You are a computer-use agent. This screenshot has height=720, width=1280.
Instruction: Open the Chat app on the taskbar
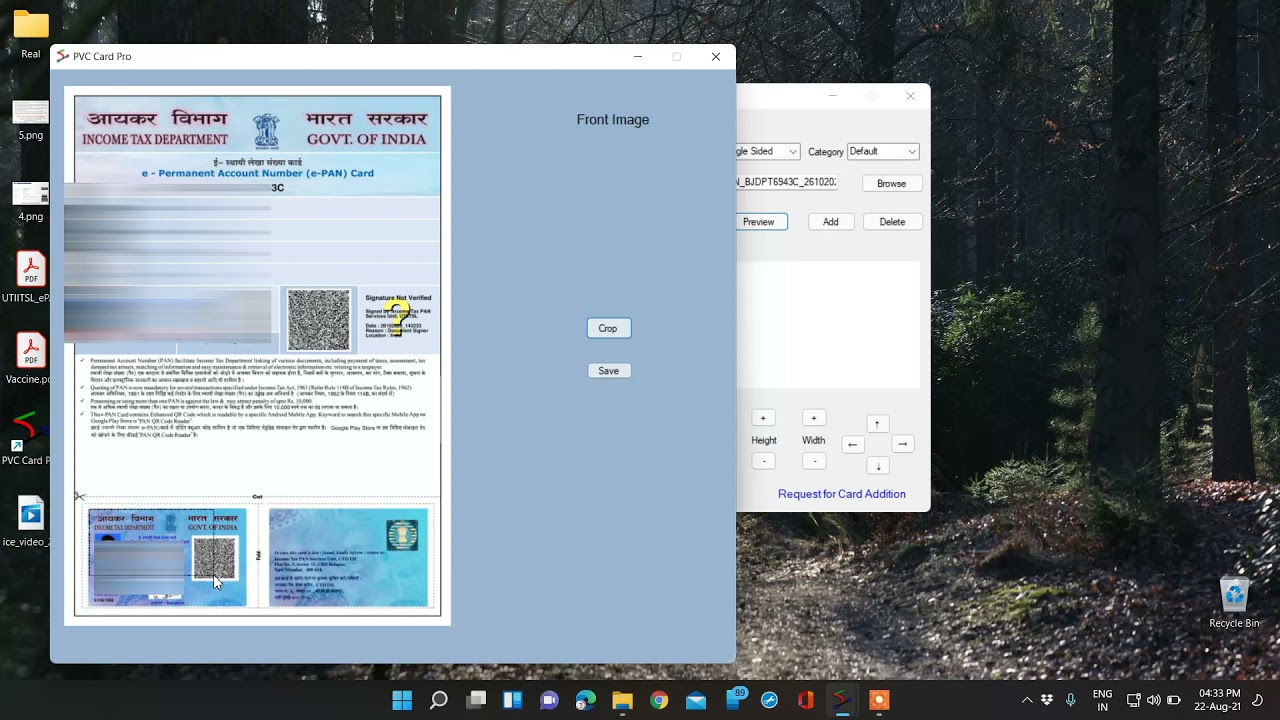tap(549, 700)
